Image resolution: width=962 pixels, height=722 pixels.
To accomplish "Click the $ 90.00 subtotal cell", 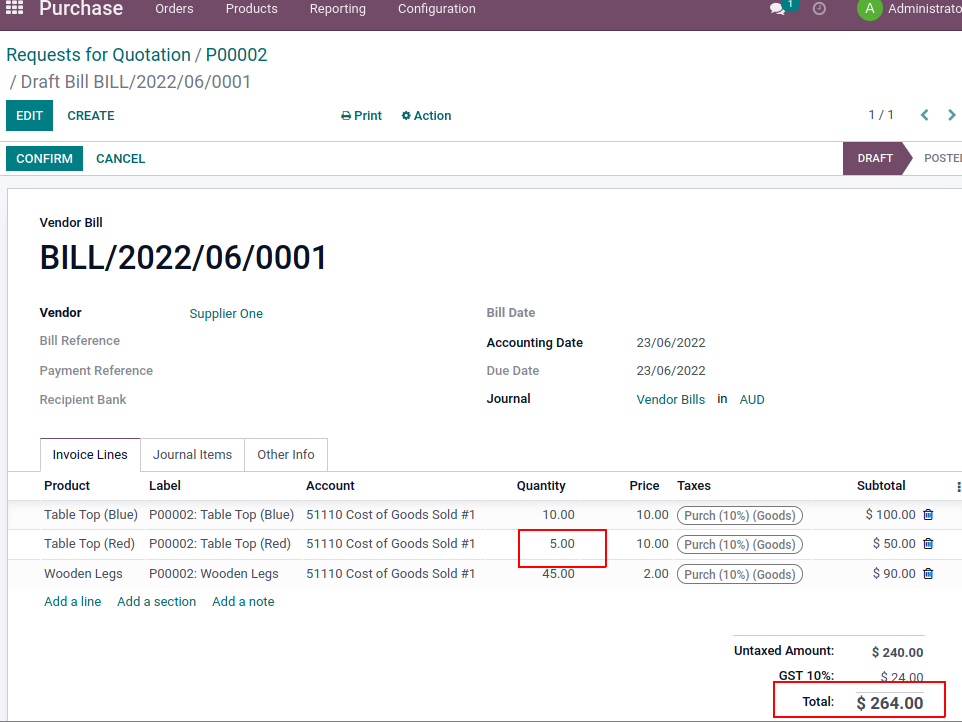I will 894,574.
